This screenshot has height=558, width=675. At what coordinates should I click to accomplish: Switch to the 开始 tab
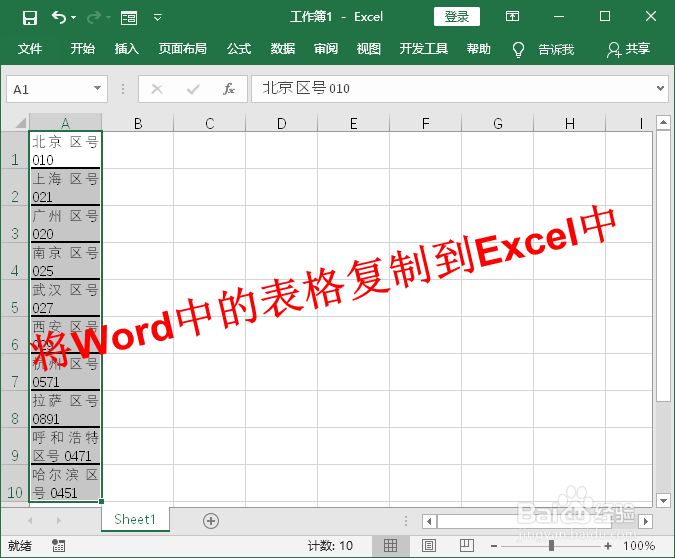pos(83,49)
